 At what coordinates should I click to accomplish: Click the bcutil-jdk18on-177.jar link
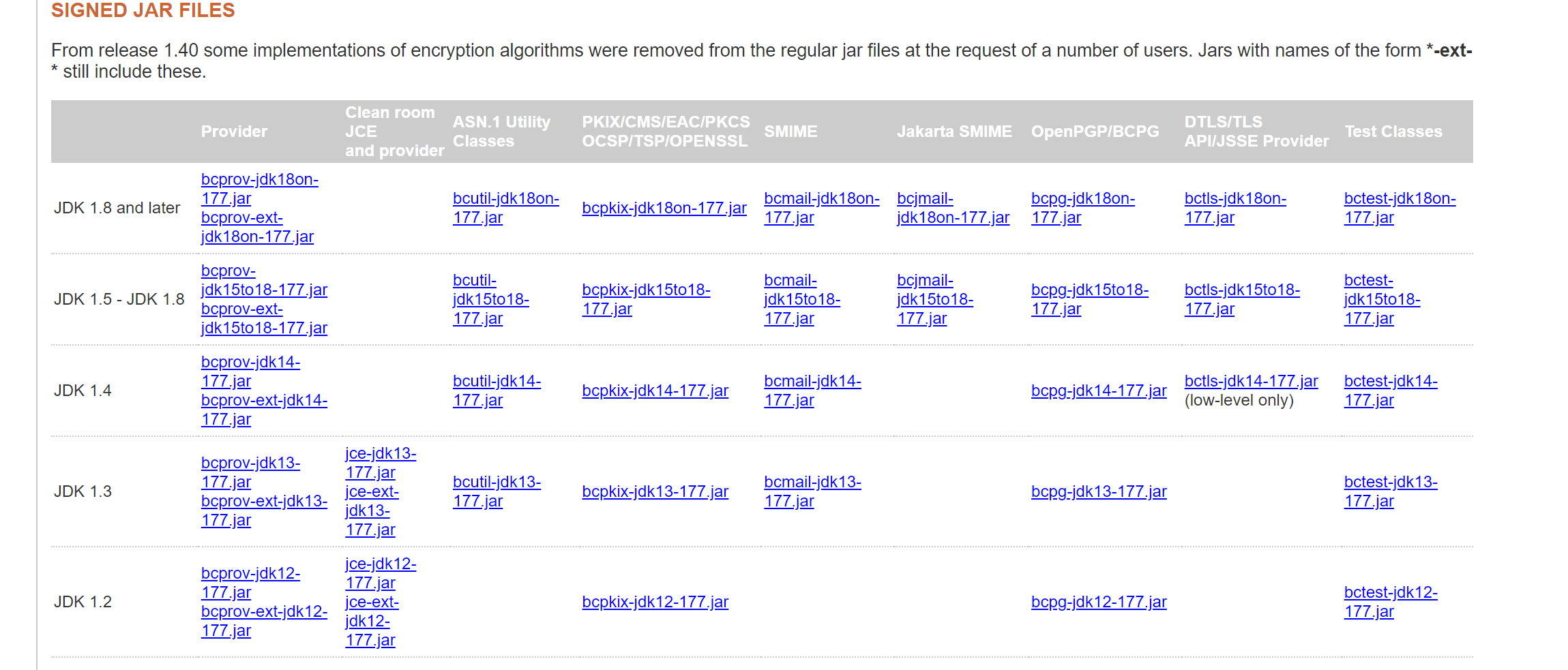coord(505,208)
